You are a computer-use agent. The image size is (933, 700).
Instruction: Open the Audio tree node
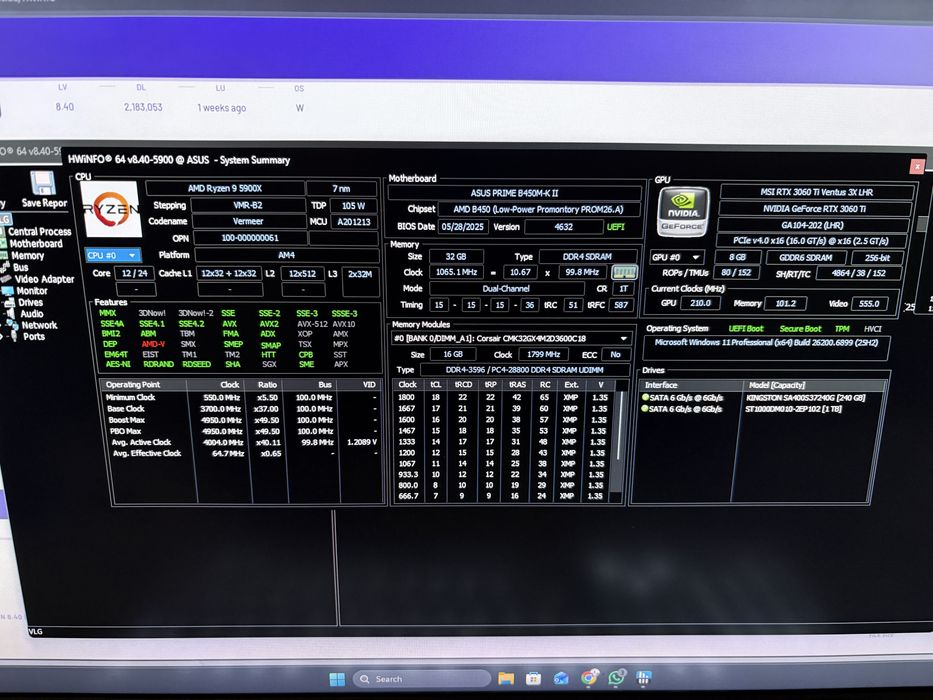click(x=32, y=314)
